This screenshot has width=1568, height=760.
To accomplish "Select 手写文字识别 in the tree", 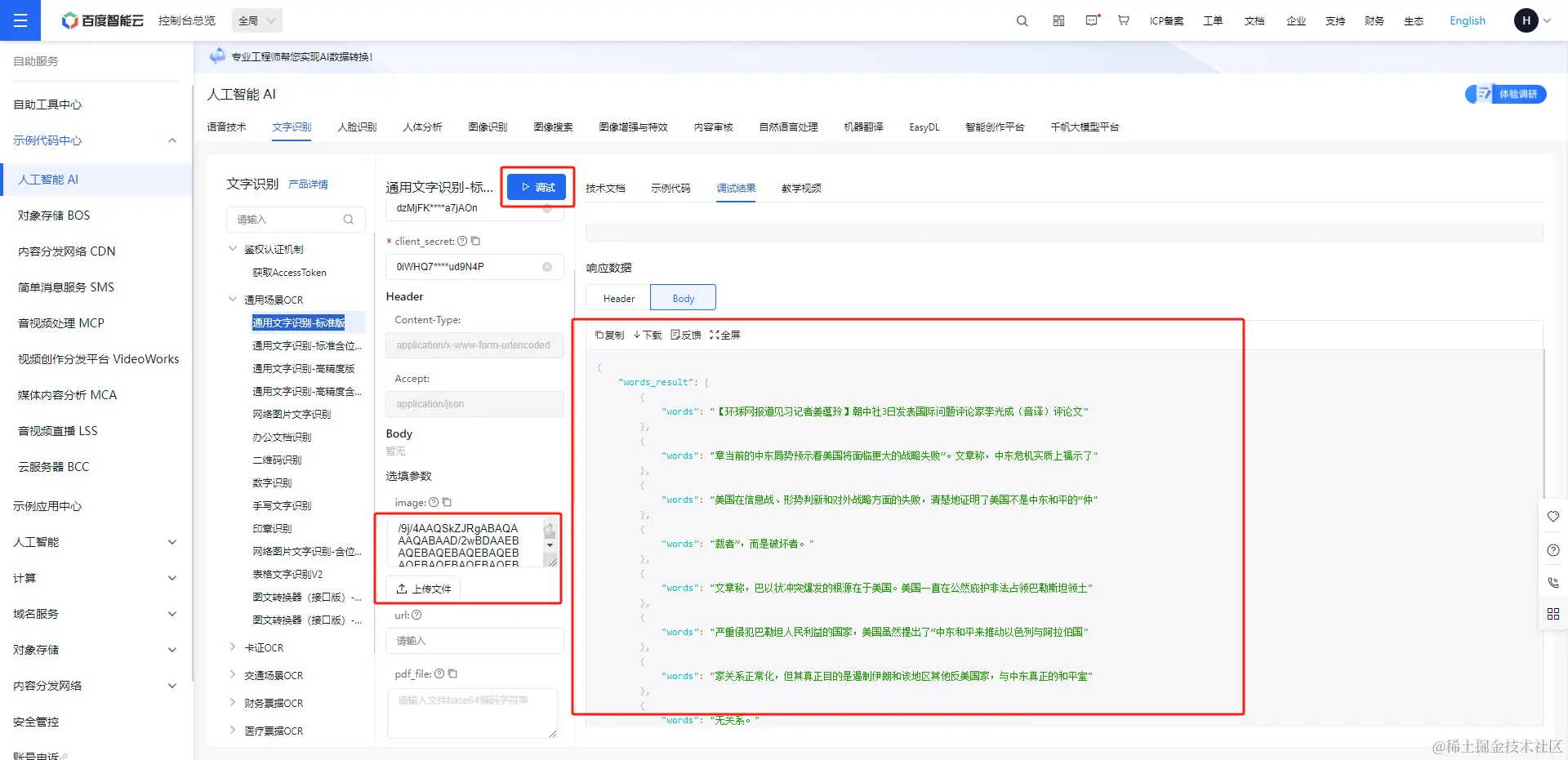I will [282, 506].
